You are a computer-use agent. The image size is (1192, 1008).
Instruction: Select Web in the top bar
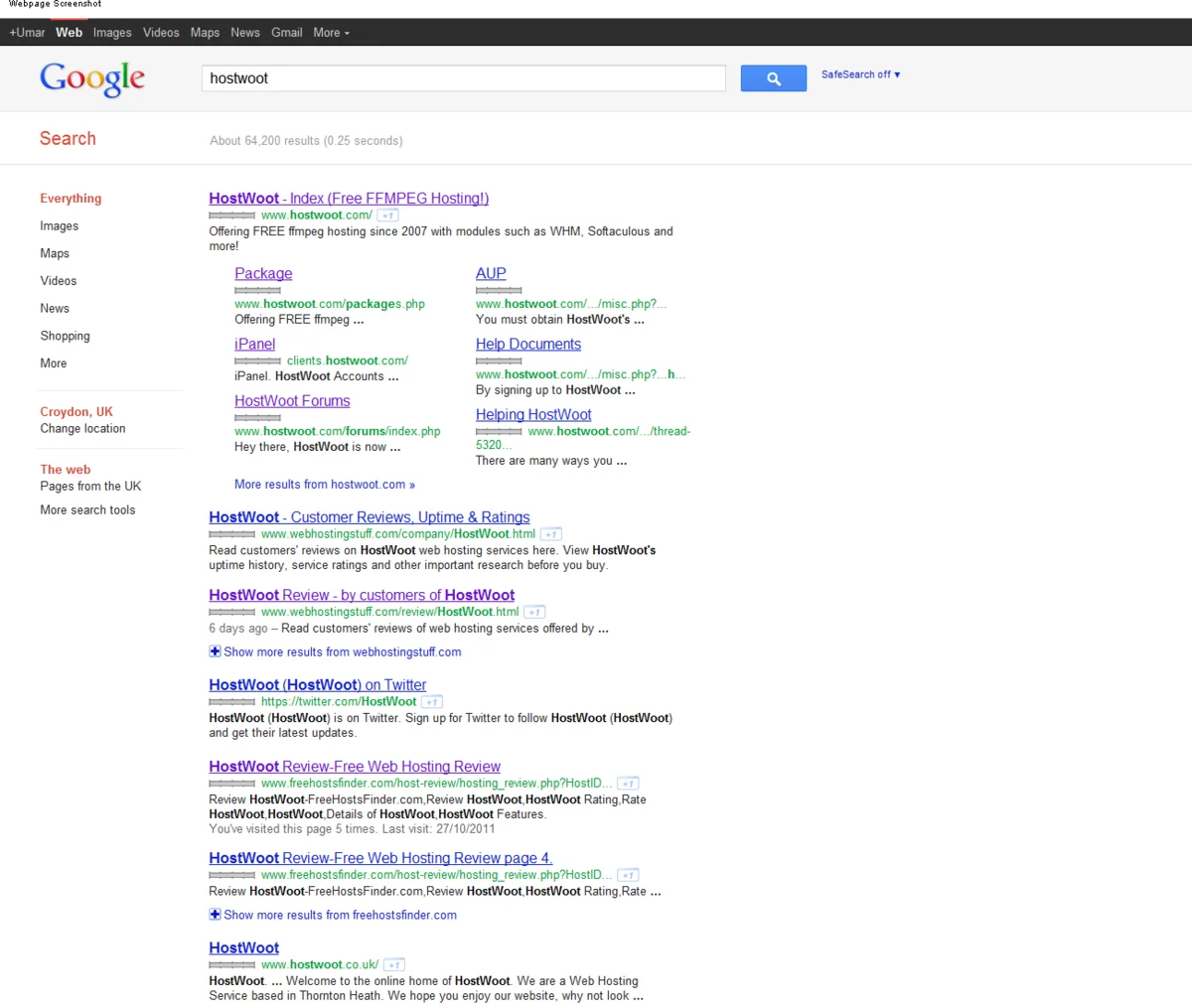point(69,33)
